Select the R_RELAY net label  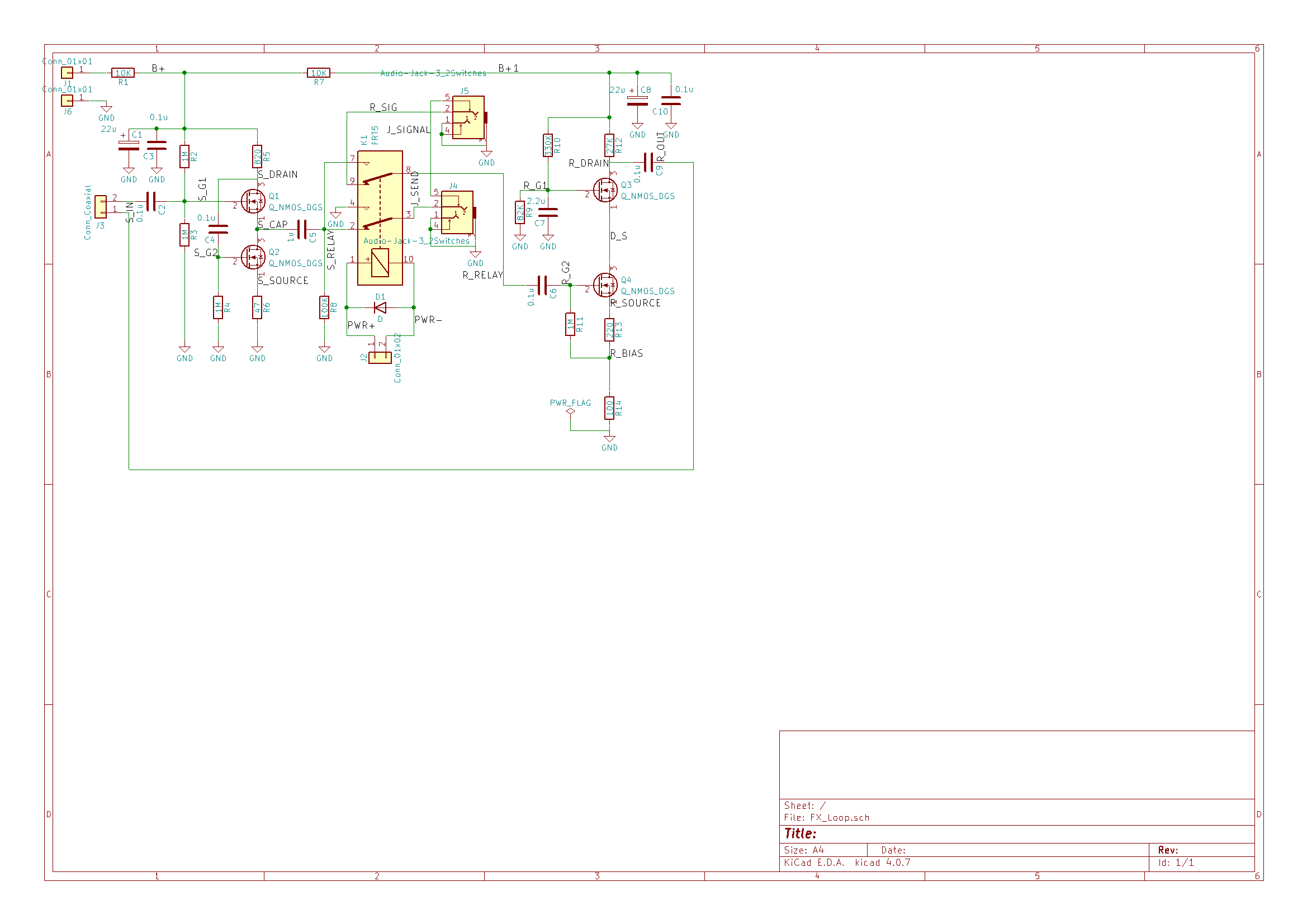tap(483, 275)
